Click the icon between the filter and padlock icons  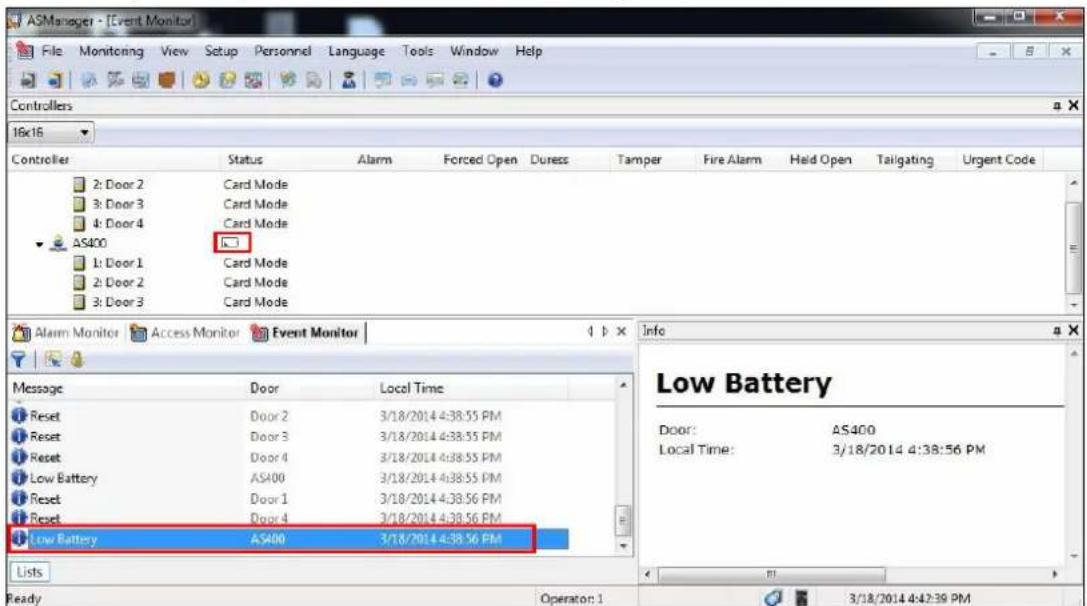53,359
